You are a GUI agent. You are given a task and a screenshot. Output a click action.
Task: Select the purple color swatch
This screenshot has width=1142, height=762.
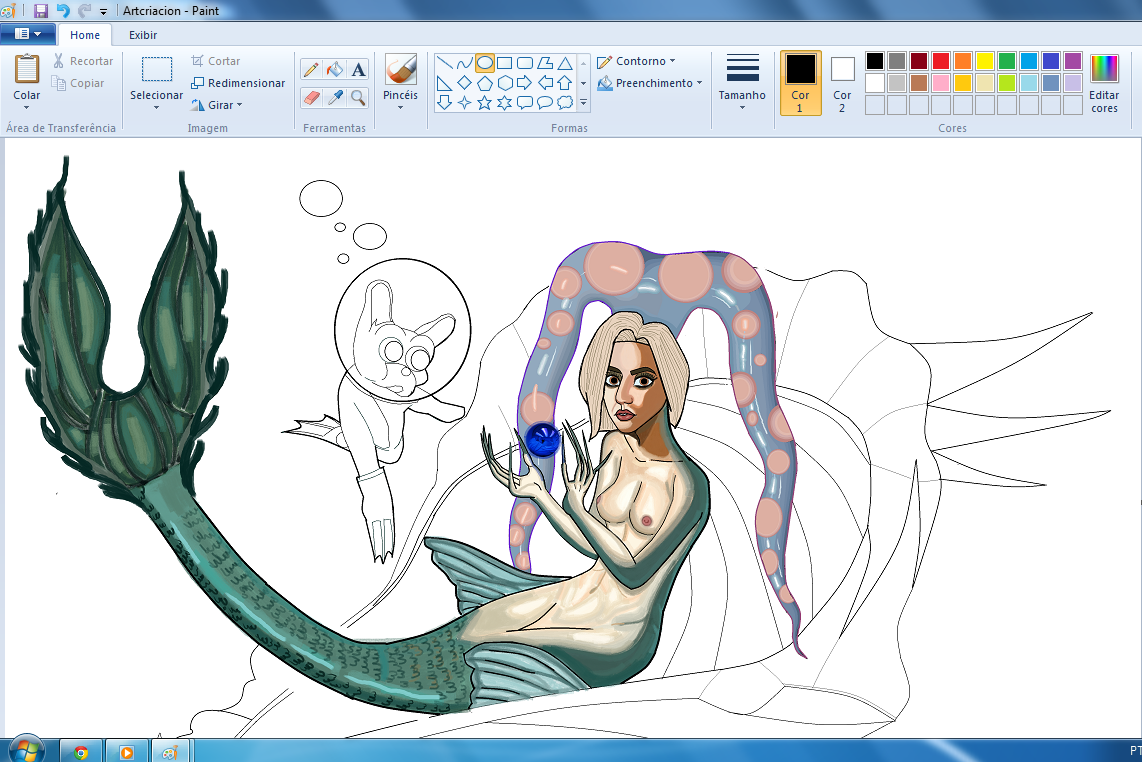click(1073, 61)
